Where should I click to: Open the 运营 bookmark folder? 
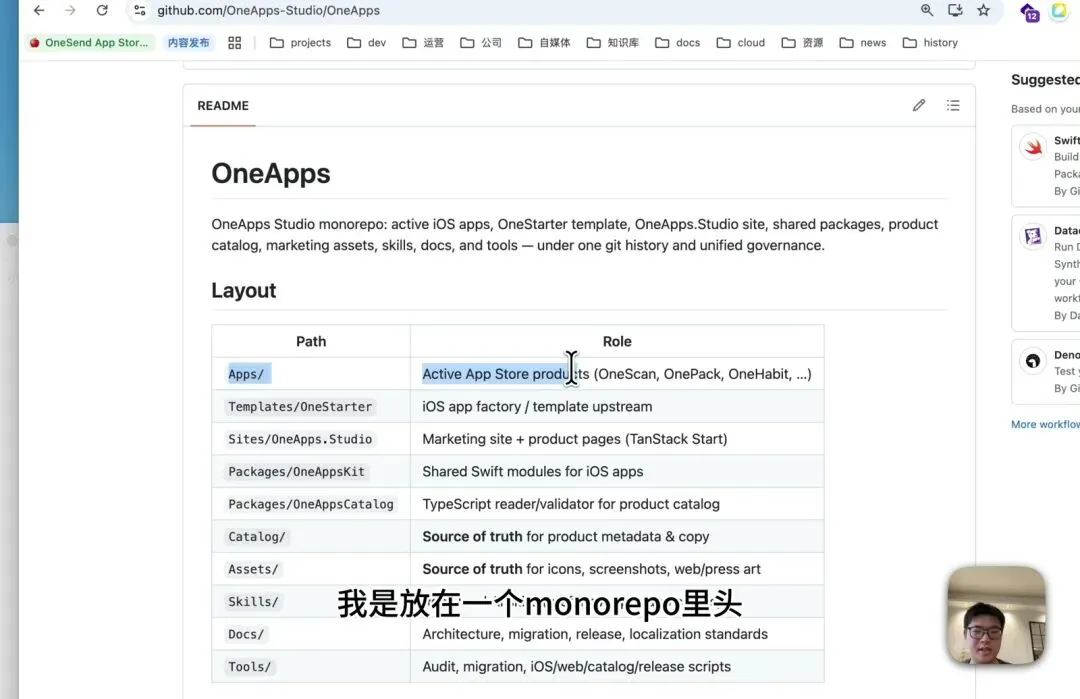click(423, 43)
